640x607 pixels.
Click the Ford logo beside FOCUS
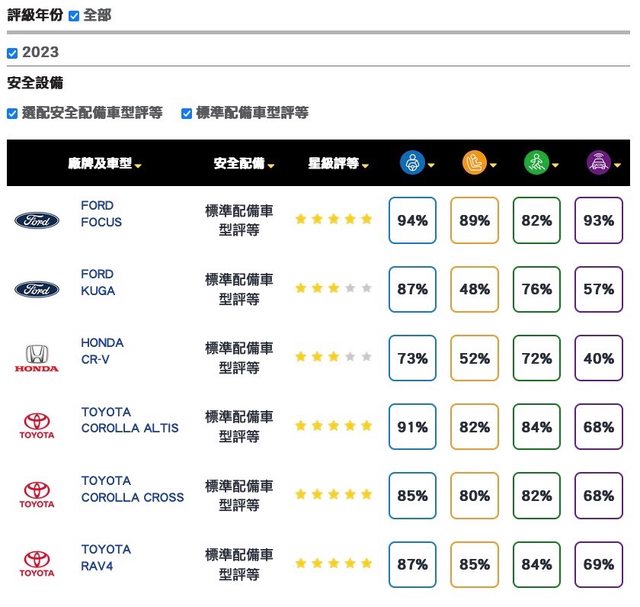(37, 220)
